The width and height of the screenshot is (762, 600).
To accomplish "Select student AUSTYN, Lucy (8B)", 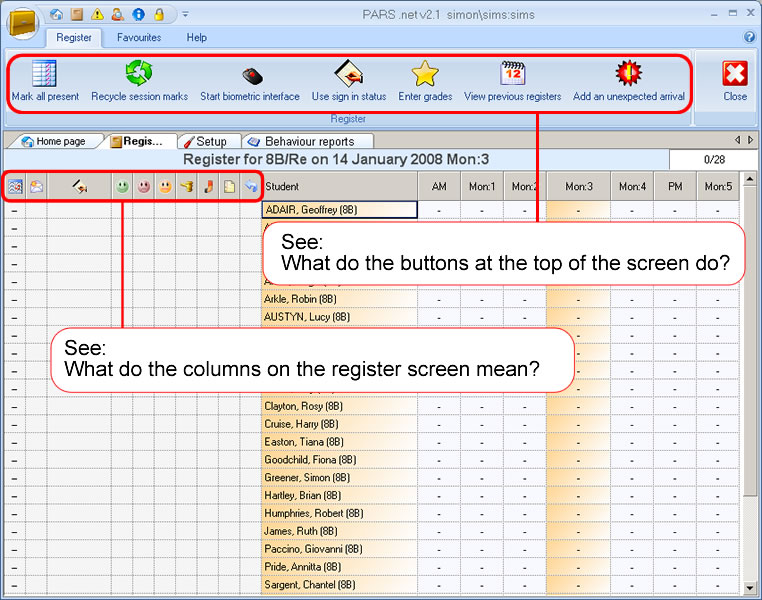I will click(x=340, y=317).
